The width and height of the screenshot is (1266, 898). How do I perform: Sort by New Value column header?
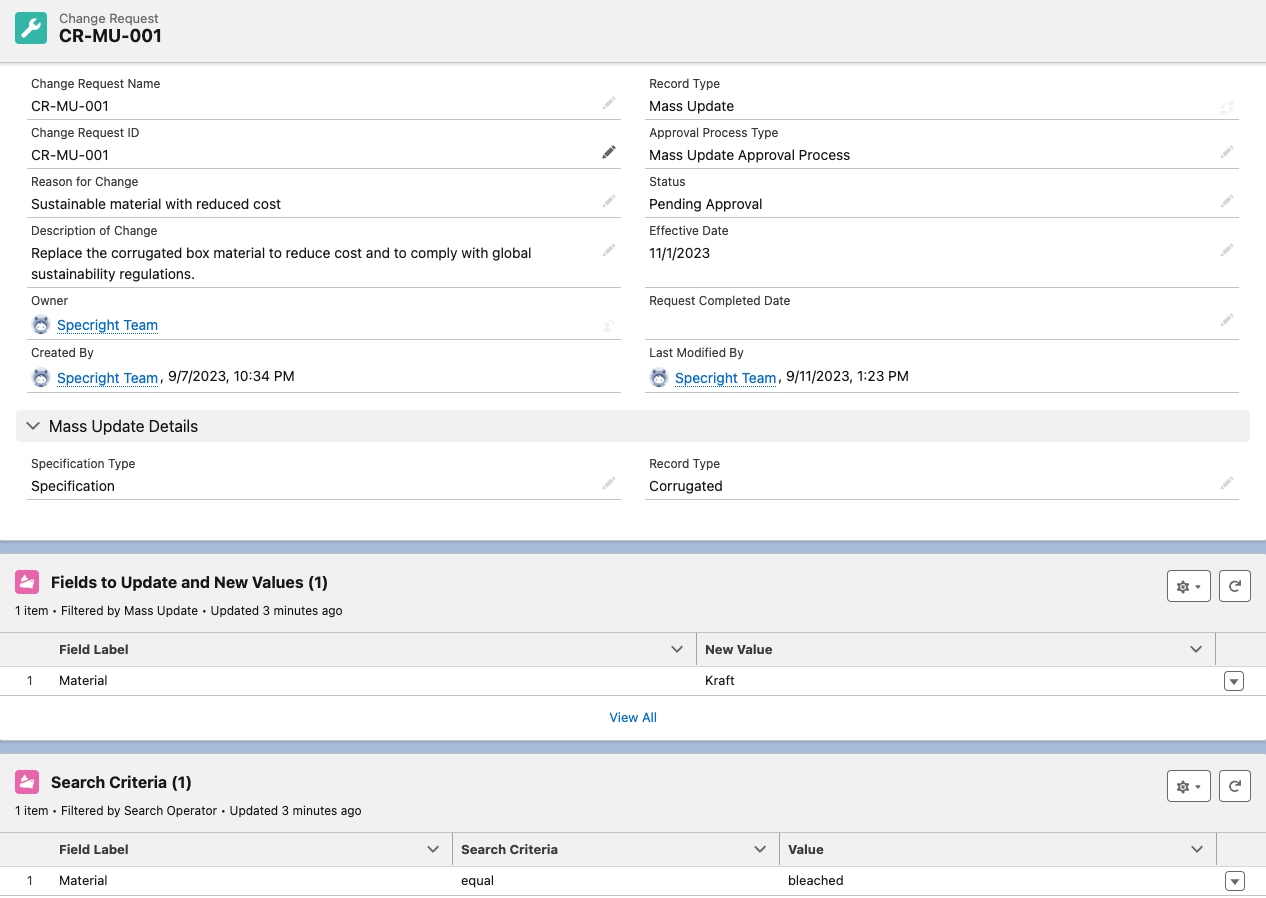[738, 649]
